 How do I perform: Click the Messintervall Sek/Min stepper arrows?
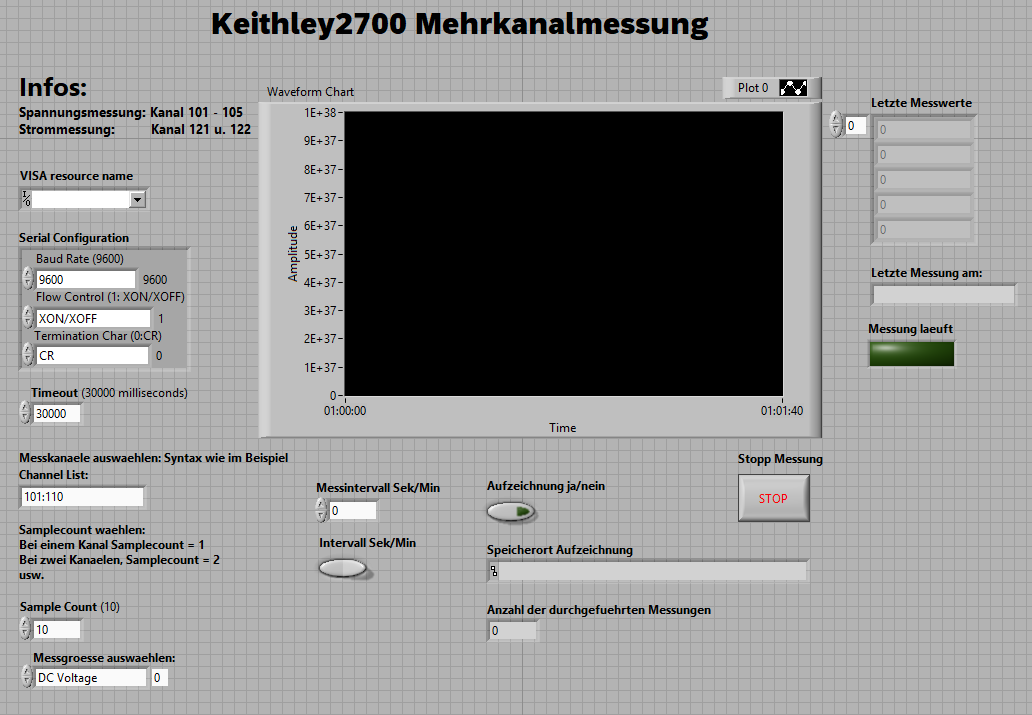321,510
